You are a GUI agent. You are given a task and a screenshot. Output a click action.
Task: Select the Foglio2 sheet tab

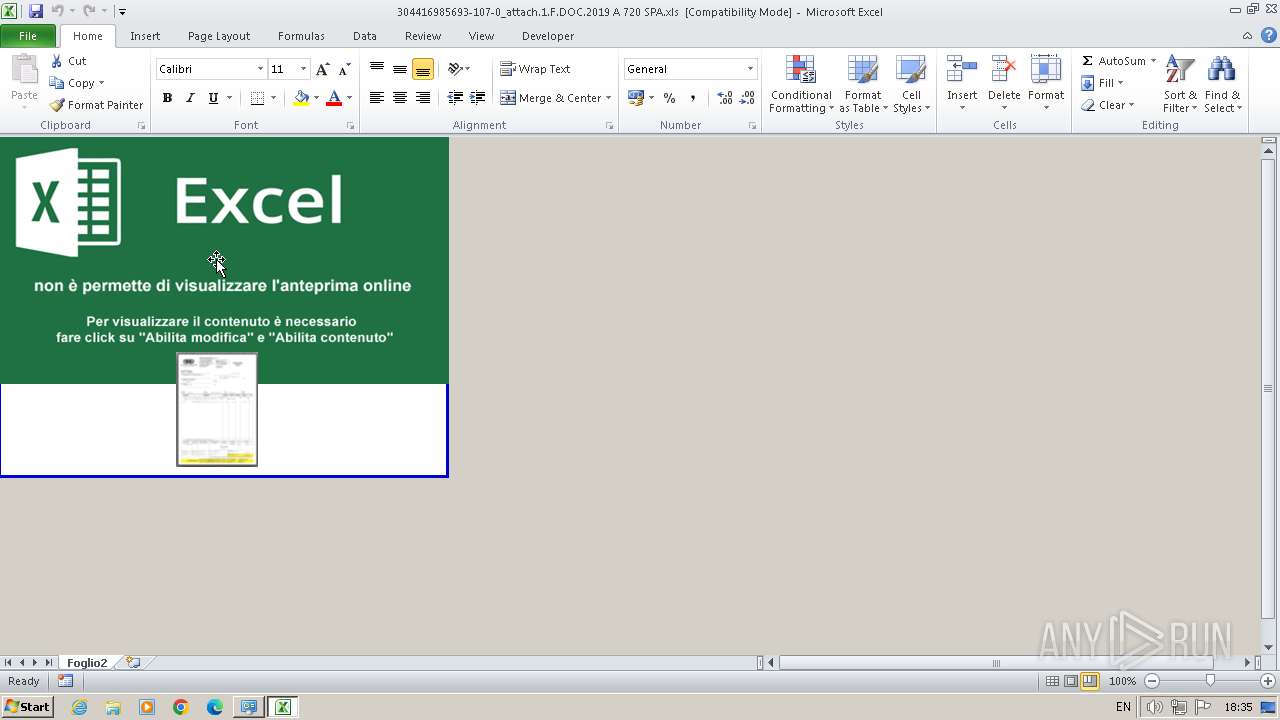[x=87, y=662]
